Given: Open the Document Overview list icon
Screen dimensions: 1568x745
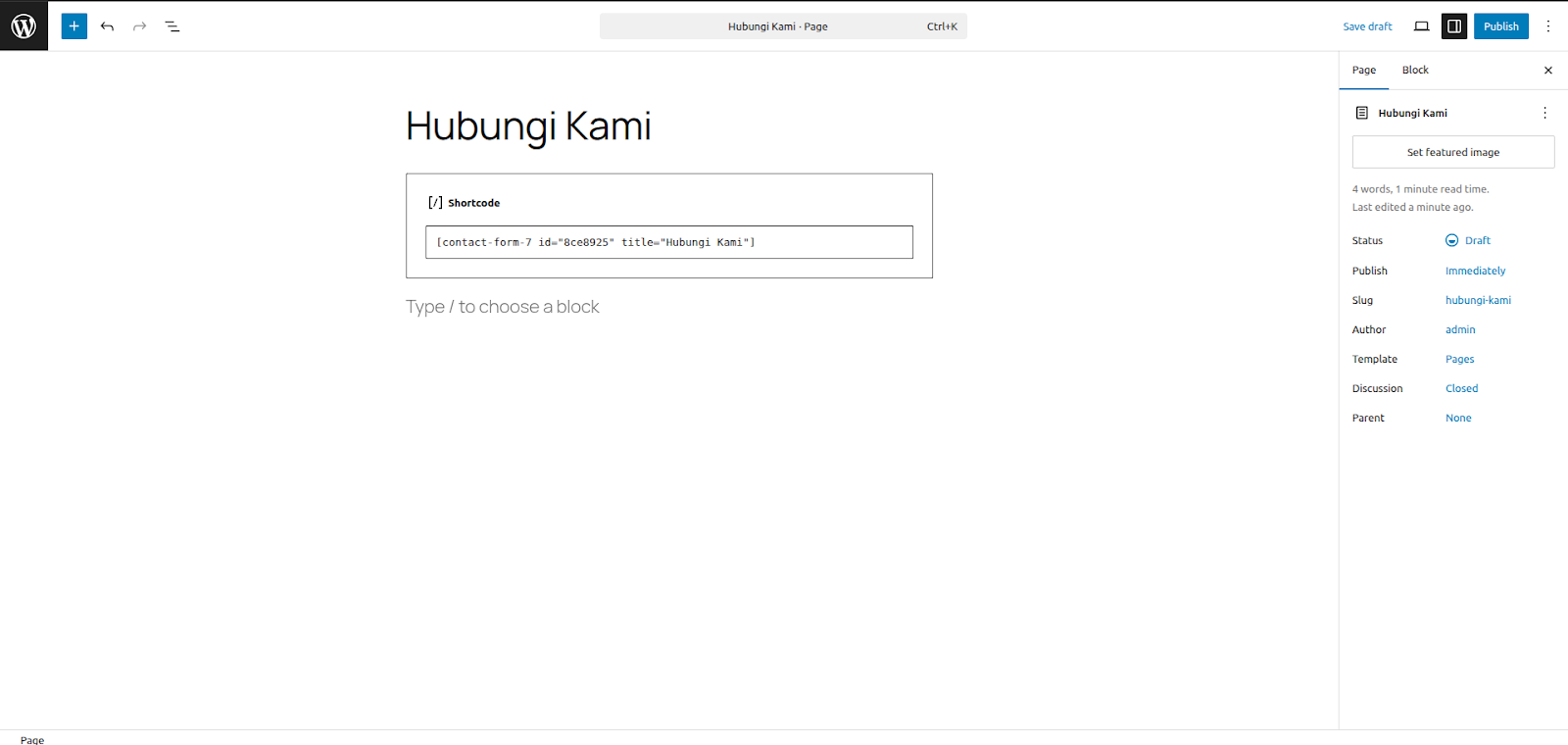Looking at the screenshot, I should coord(172,26).
